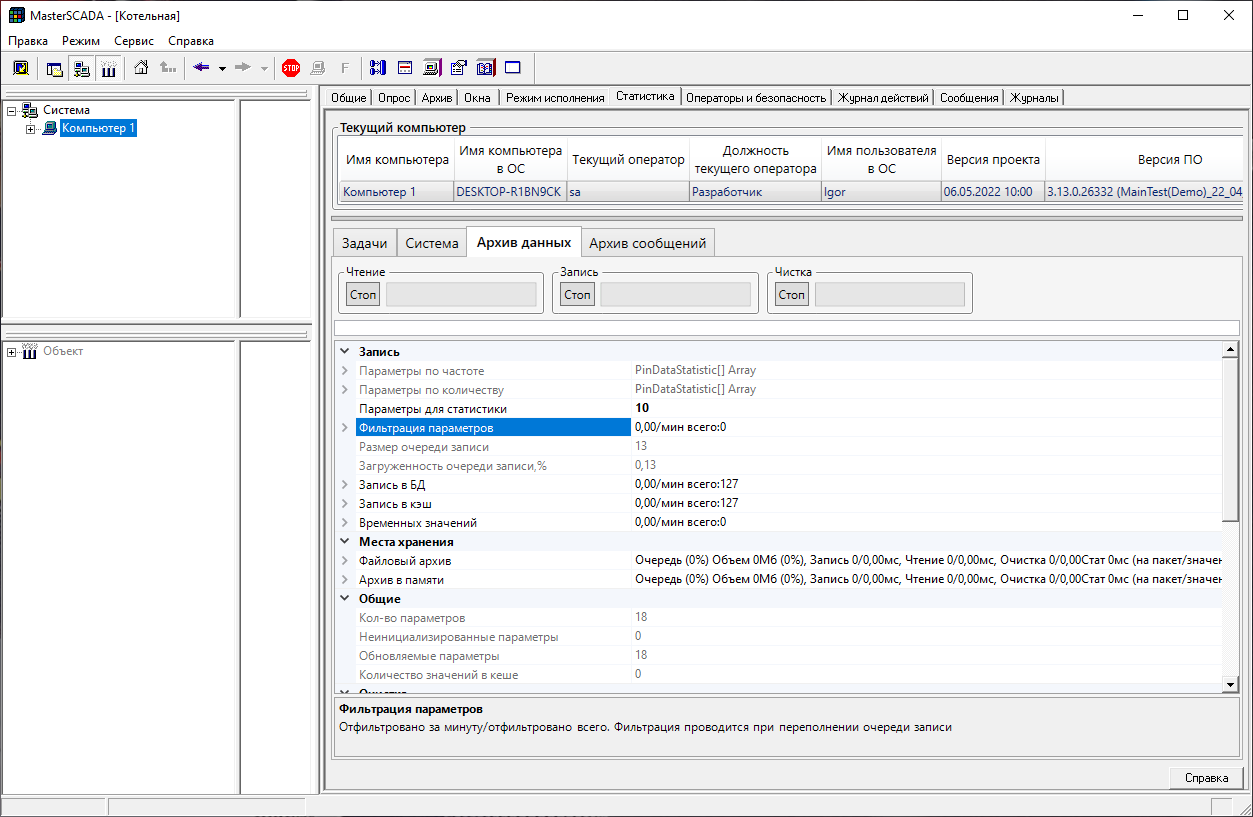Expand Файловый архив row
The height and width of the screenshot is (817, 1253).
[x=345, y=561]
